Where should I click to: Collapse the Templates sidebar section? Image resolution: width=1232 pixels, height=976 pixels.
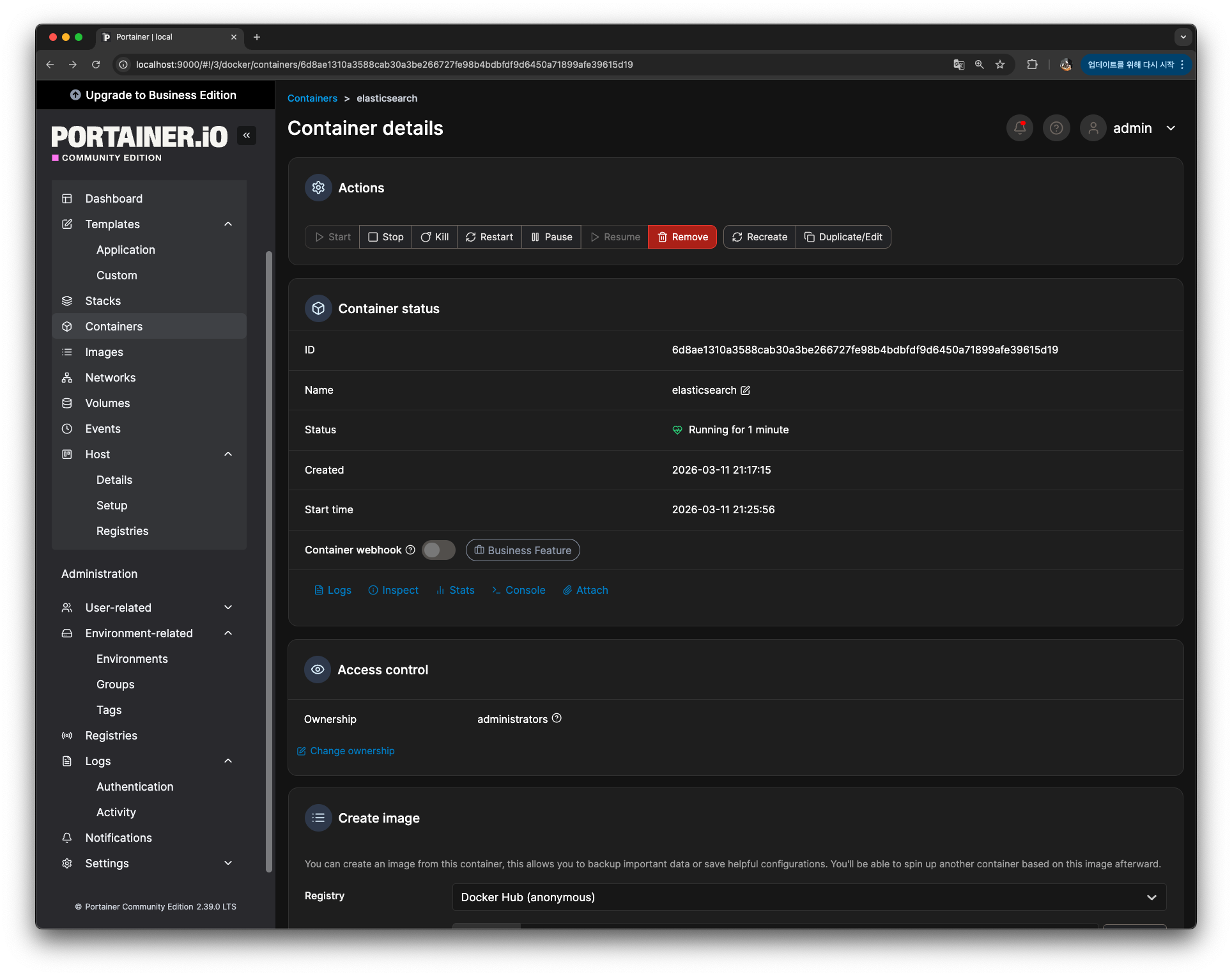(228, 224)
